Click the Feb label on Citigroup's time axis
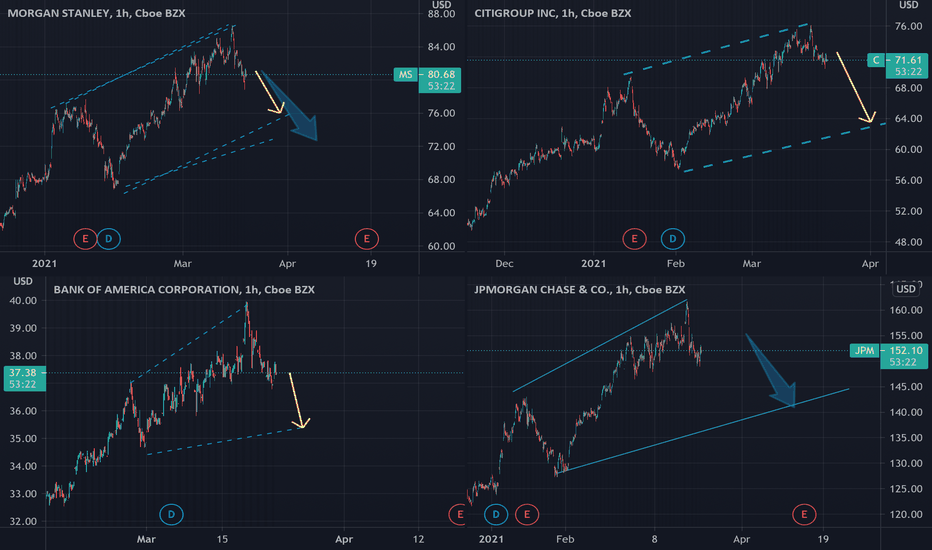Viewport: 932px width, 550px height. (x=676, y=263)
